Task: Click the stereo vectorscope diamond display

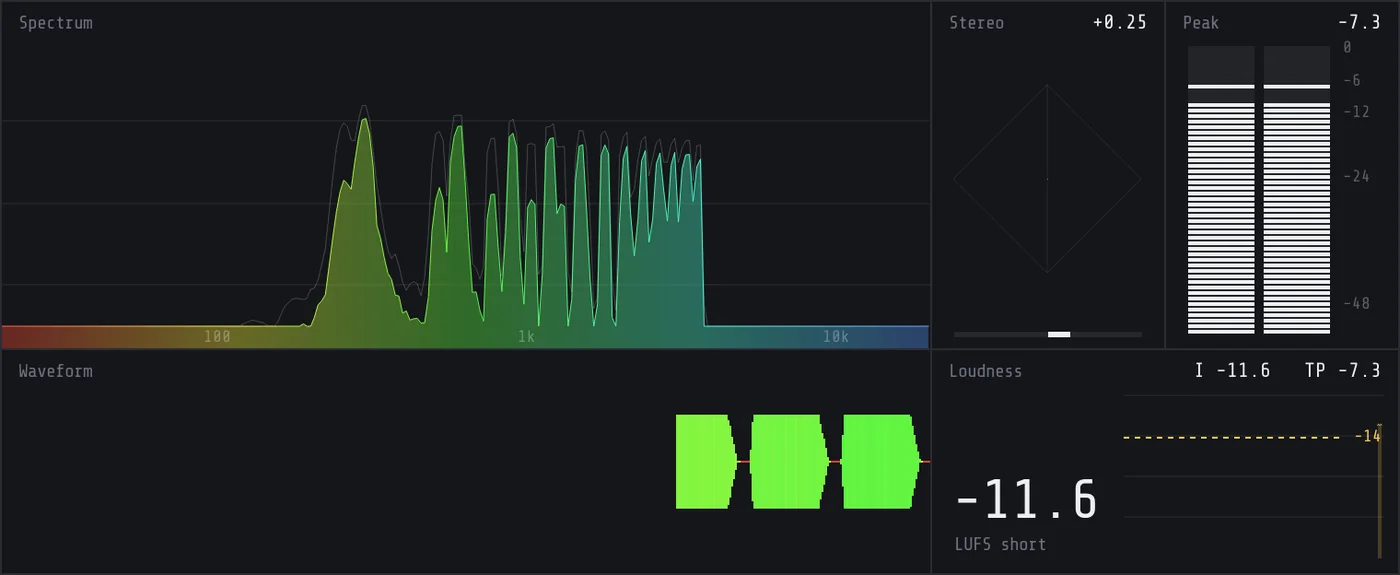Action: tap(1047, 179)
